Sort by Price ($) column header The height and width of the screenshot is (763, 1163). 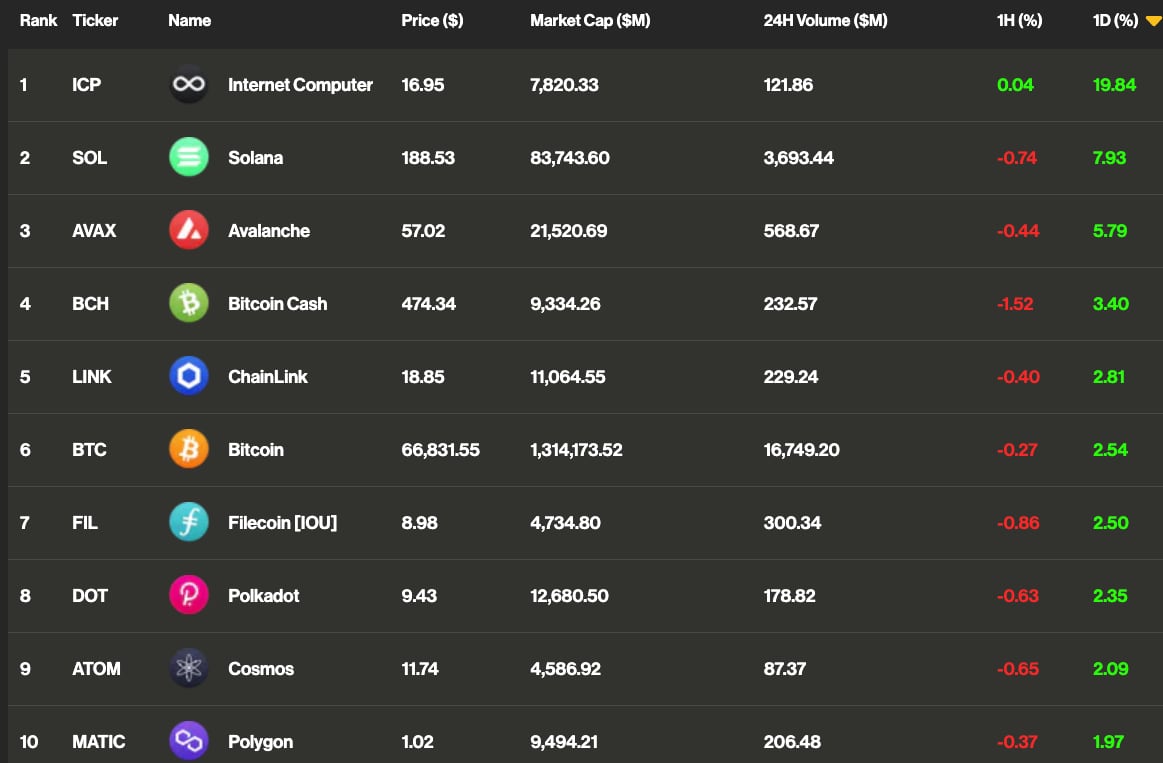tap(432, 20)
